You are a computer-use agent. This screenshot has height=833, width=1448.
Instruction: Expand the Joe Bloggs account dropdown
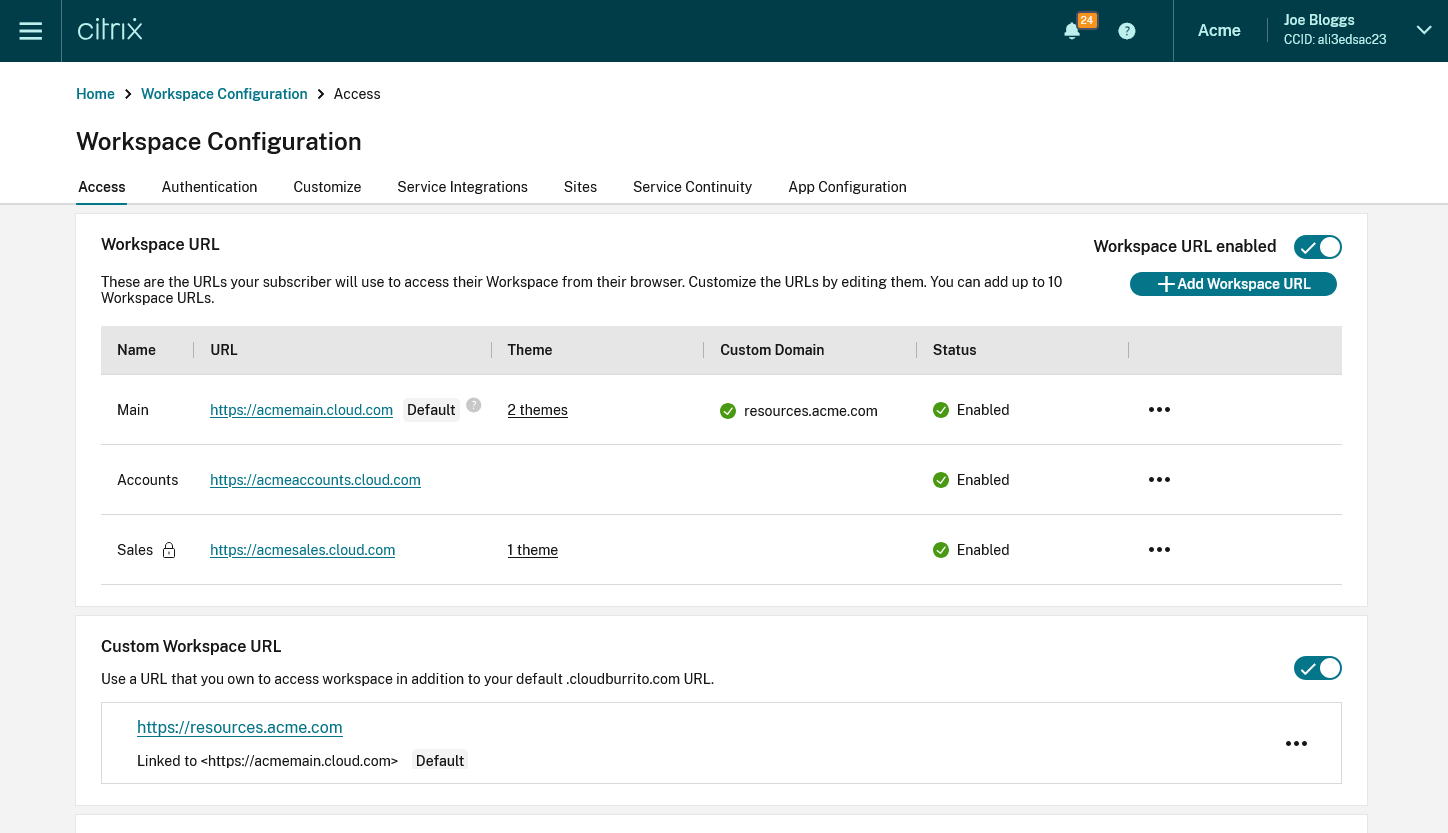point(1424,31)
